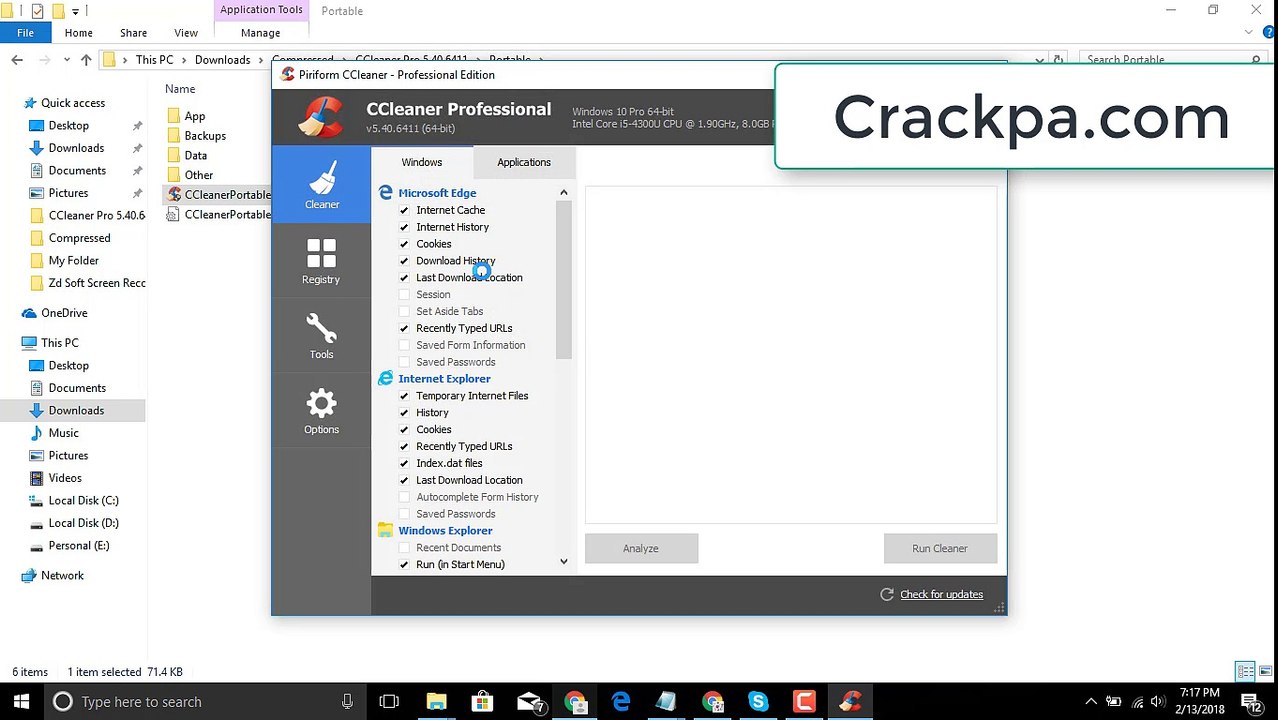The height and width of the screenshot is (720, 1278).
Task: Open OneDrive in Explorer navigation pane
Action: tap(64, 313)
